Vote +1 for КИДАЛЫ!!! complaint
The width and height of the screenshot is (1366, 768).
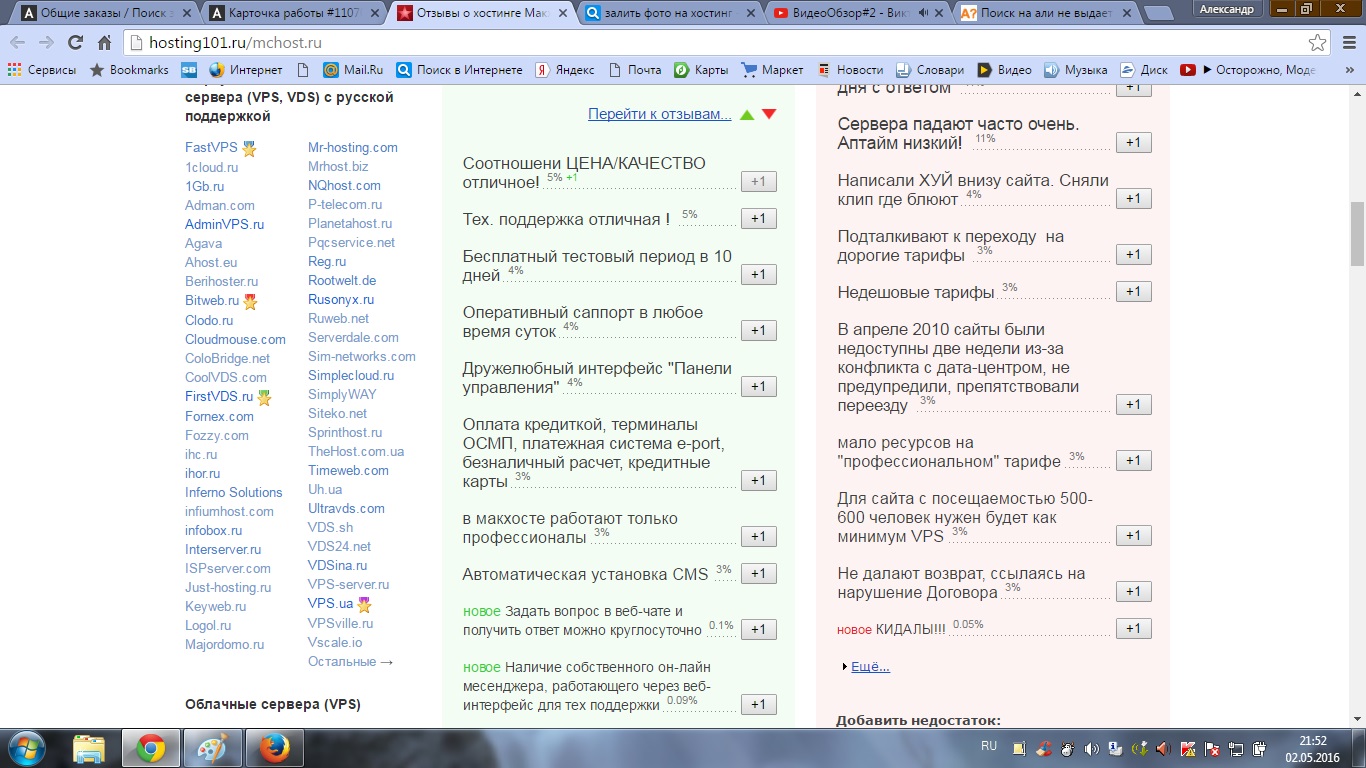tap(1133, 628)
